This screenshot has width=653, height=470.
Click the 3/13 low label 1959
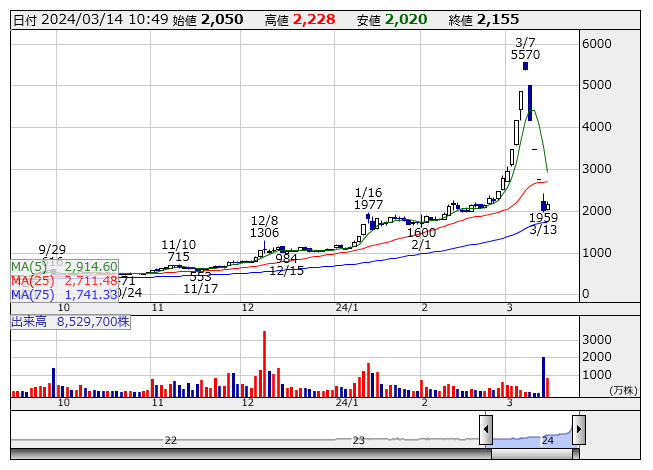click(x=543, y=217)
